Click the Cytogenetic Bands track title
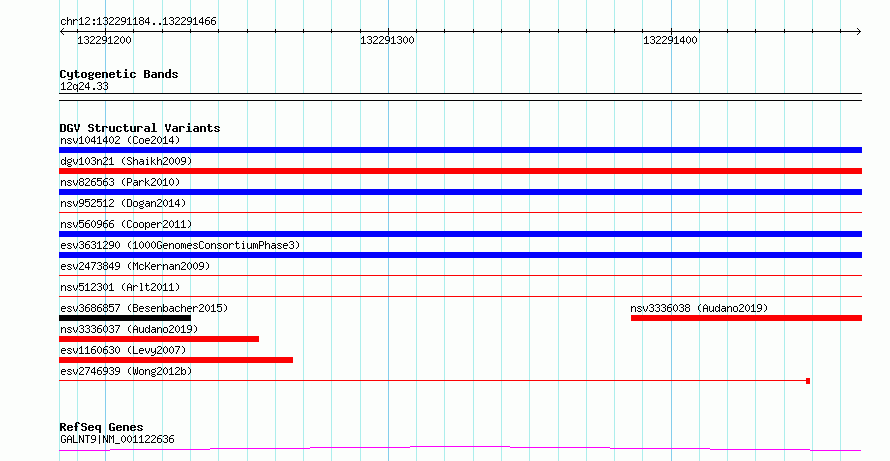 119,74
